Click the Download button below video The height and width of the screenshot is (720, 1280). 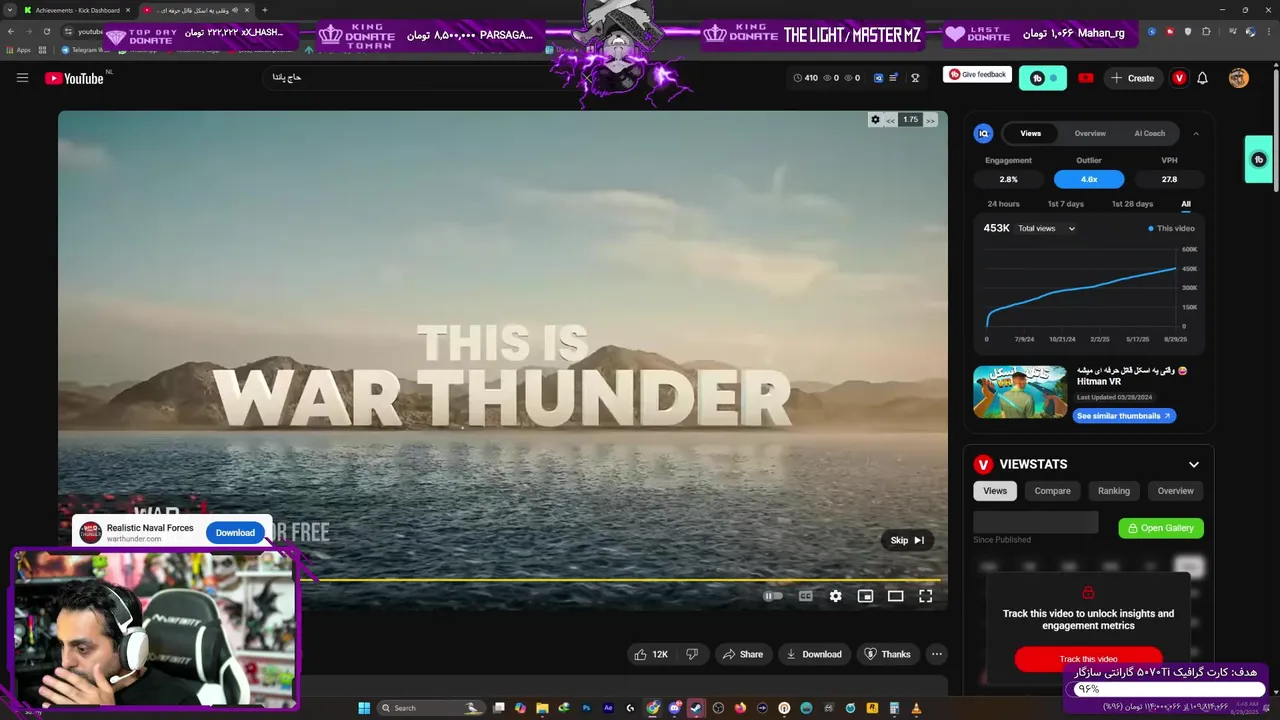(x=814, y=654)
